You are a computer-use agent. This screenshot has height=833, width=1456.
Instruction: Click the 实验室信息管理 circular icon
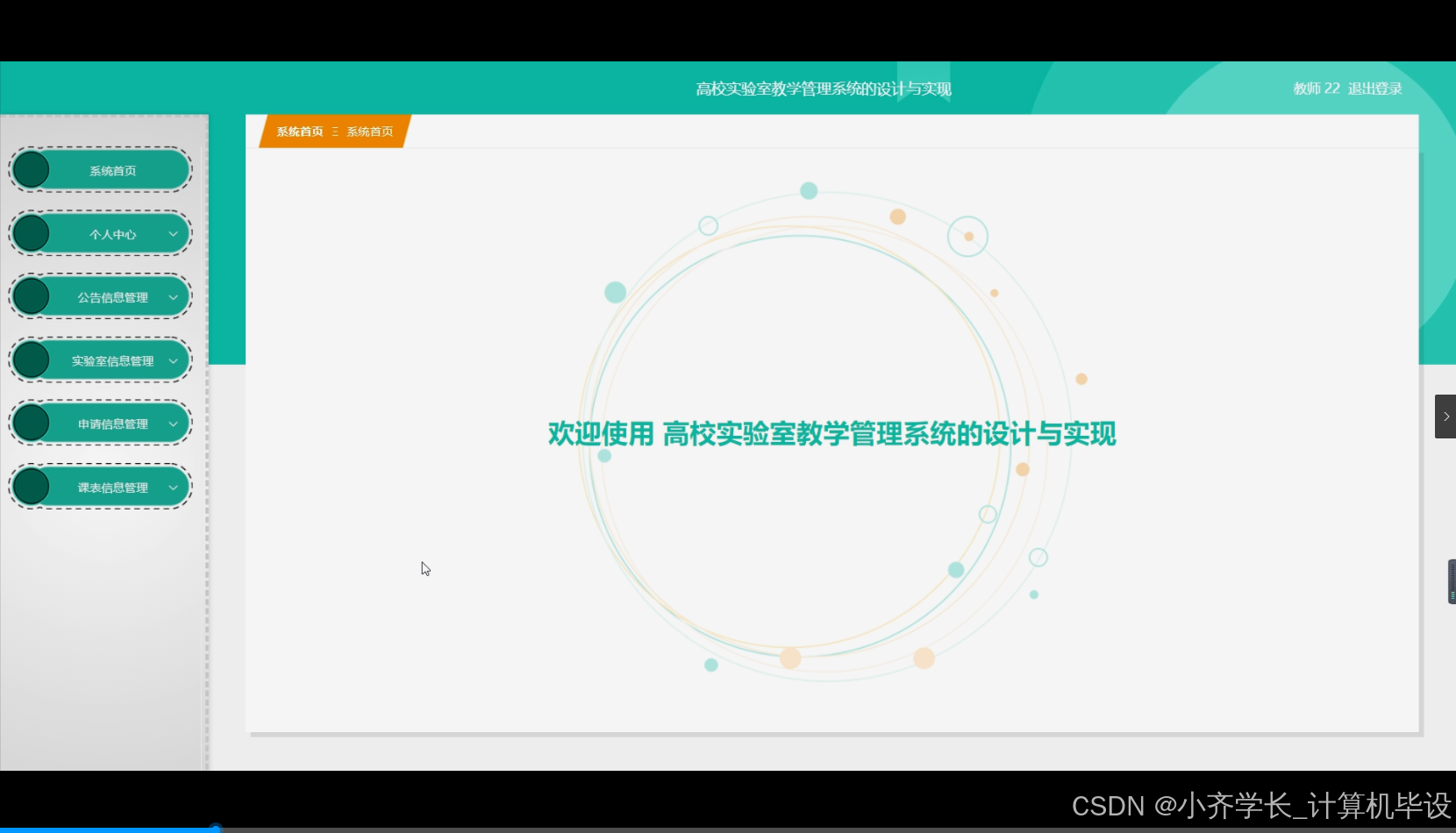(32, 360)
